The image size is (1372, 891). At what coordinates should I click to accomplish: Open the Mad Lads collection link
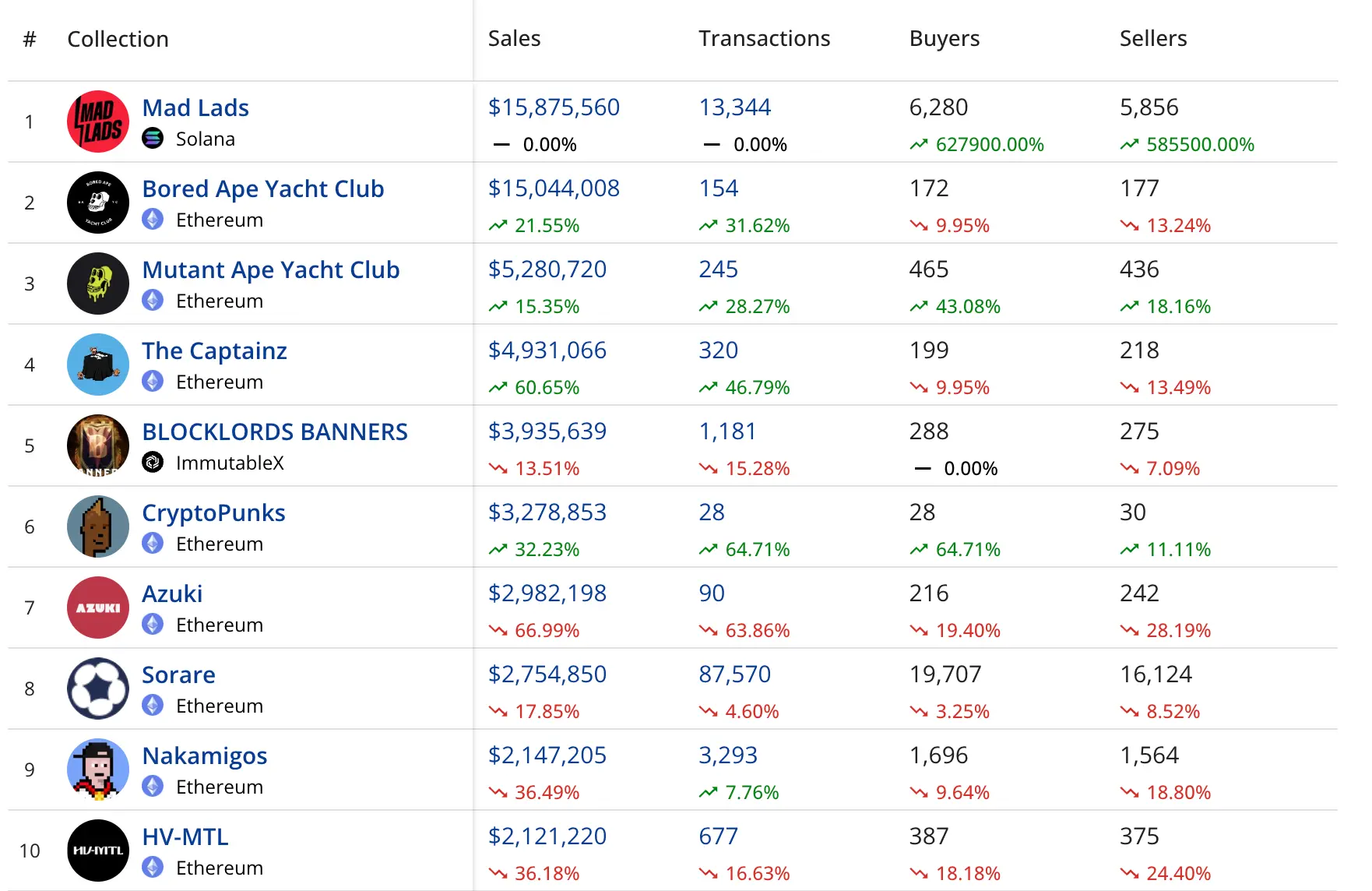coord(195,107)
